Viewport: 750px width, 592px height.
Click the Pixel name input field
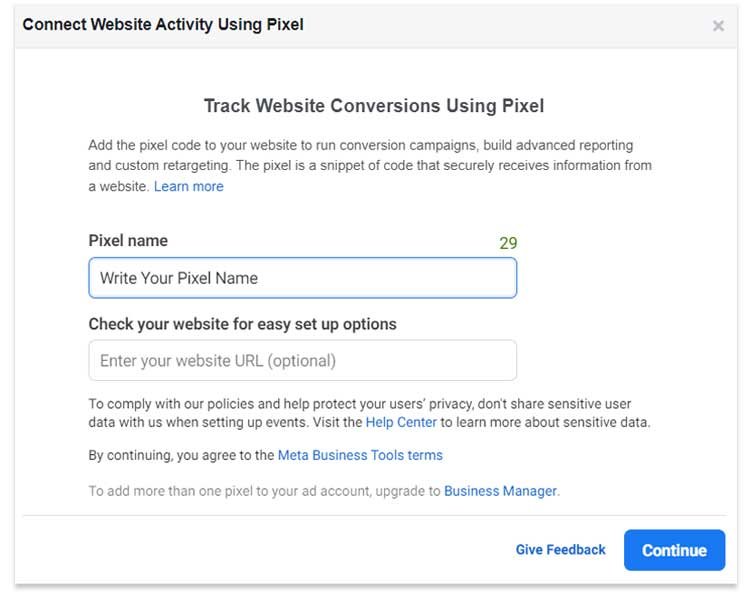(x=302, y=278)
